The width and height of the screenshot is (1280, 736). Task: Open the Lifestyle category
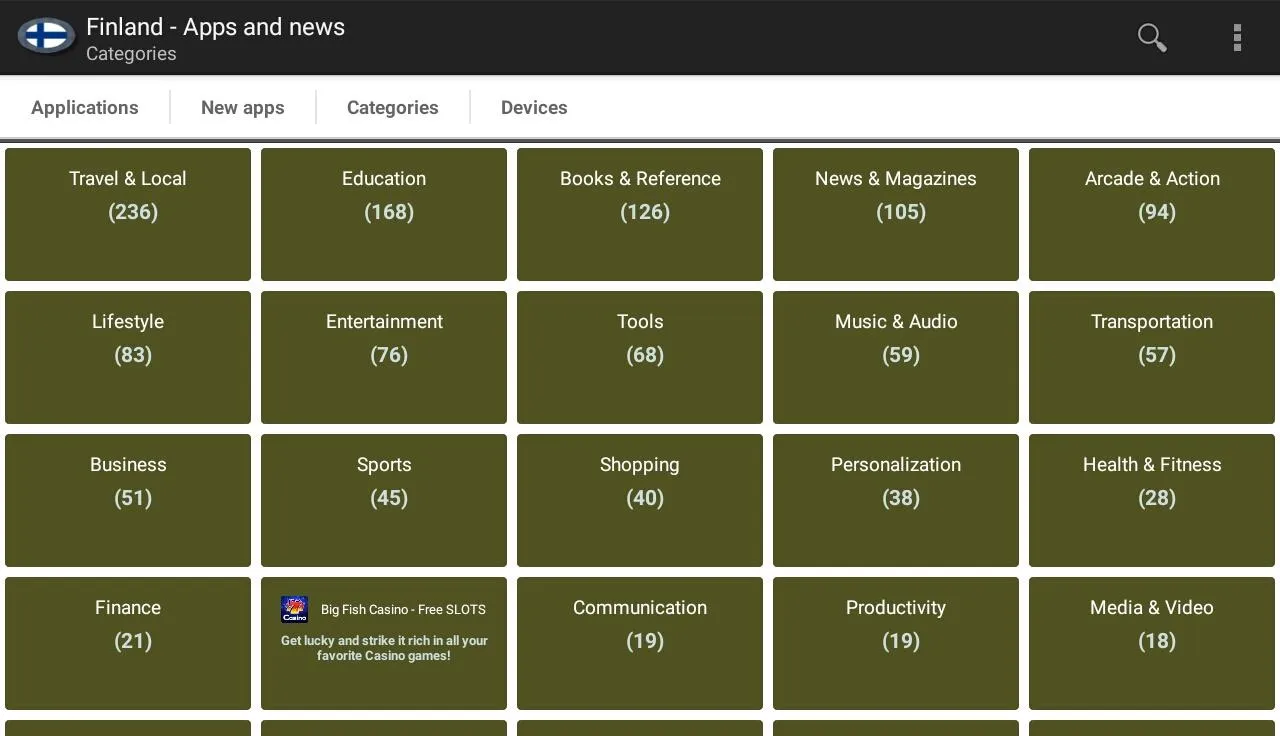tap(128, 357)
